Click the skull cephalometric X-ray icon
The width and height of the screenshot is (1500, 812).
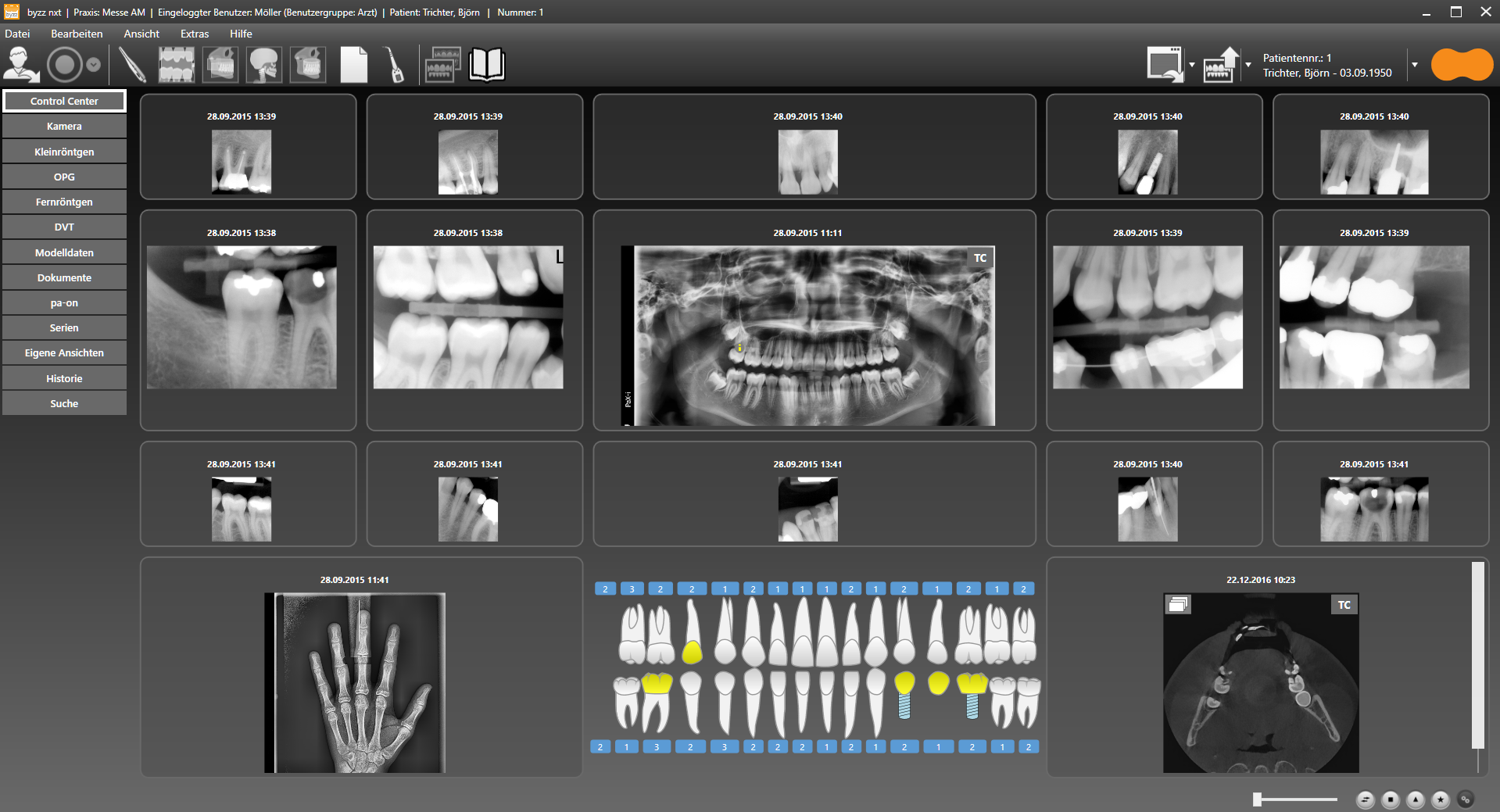tap(264, 64)
